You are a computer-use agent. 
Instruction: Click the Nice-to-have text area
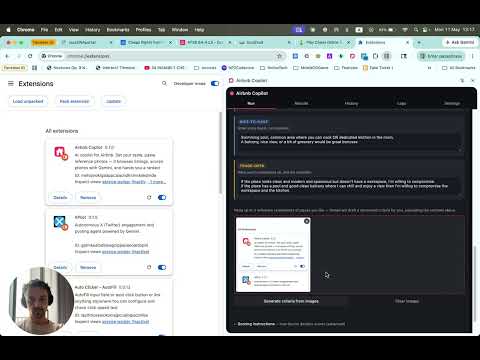pyautogui.click(x=351, y=142)
